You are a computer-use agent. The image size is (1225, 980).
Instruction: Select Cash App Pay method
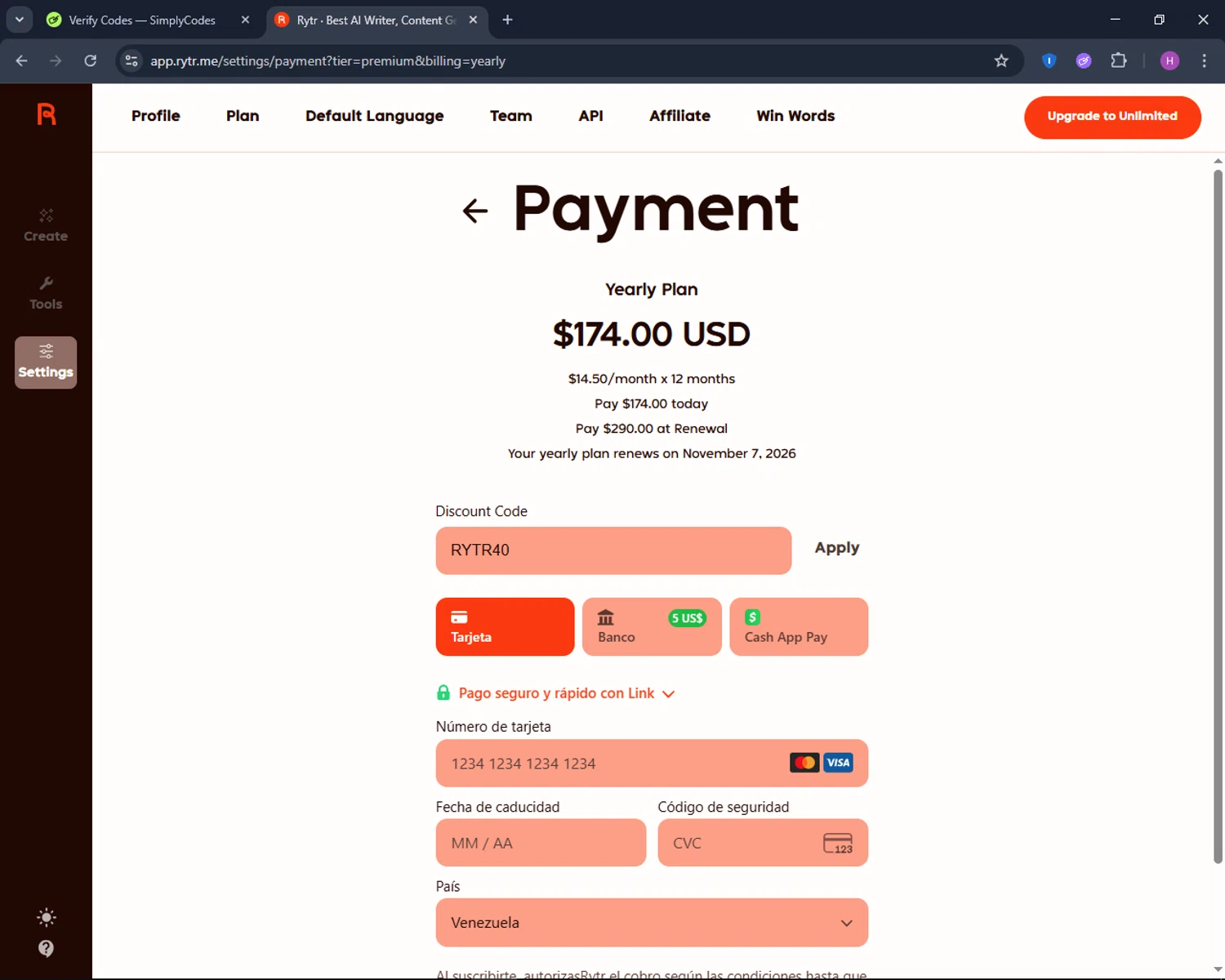coord(799,626)
